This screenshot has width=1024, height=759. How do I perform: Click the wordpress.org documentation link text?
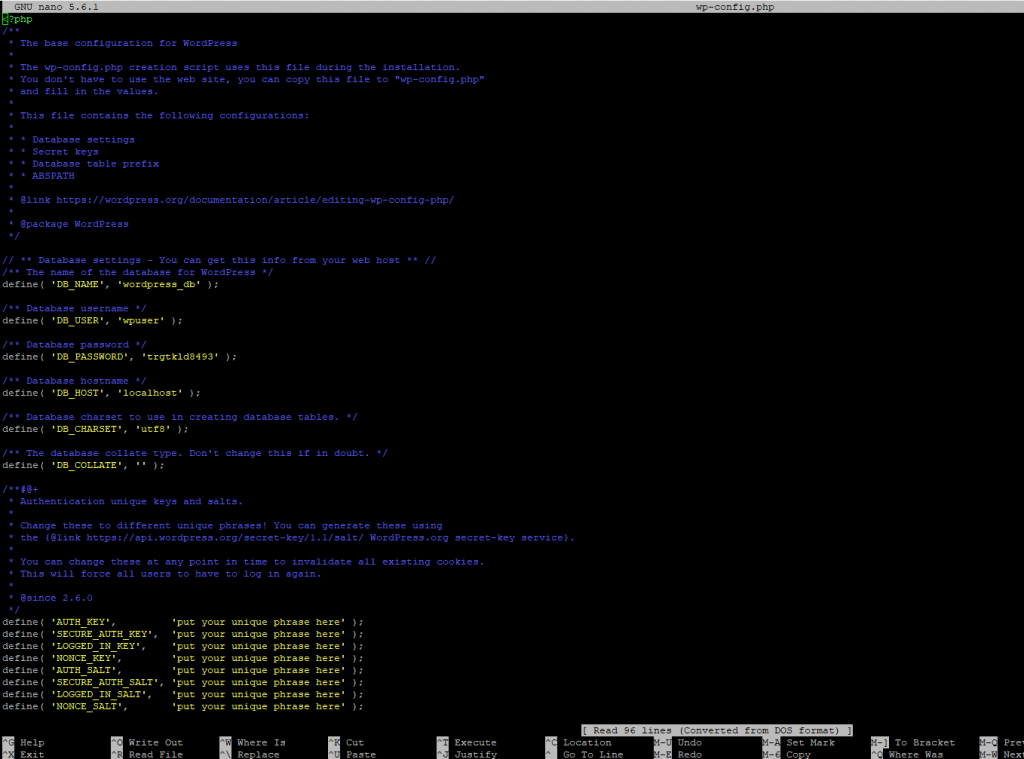(255, 200)
